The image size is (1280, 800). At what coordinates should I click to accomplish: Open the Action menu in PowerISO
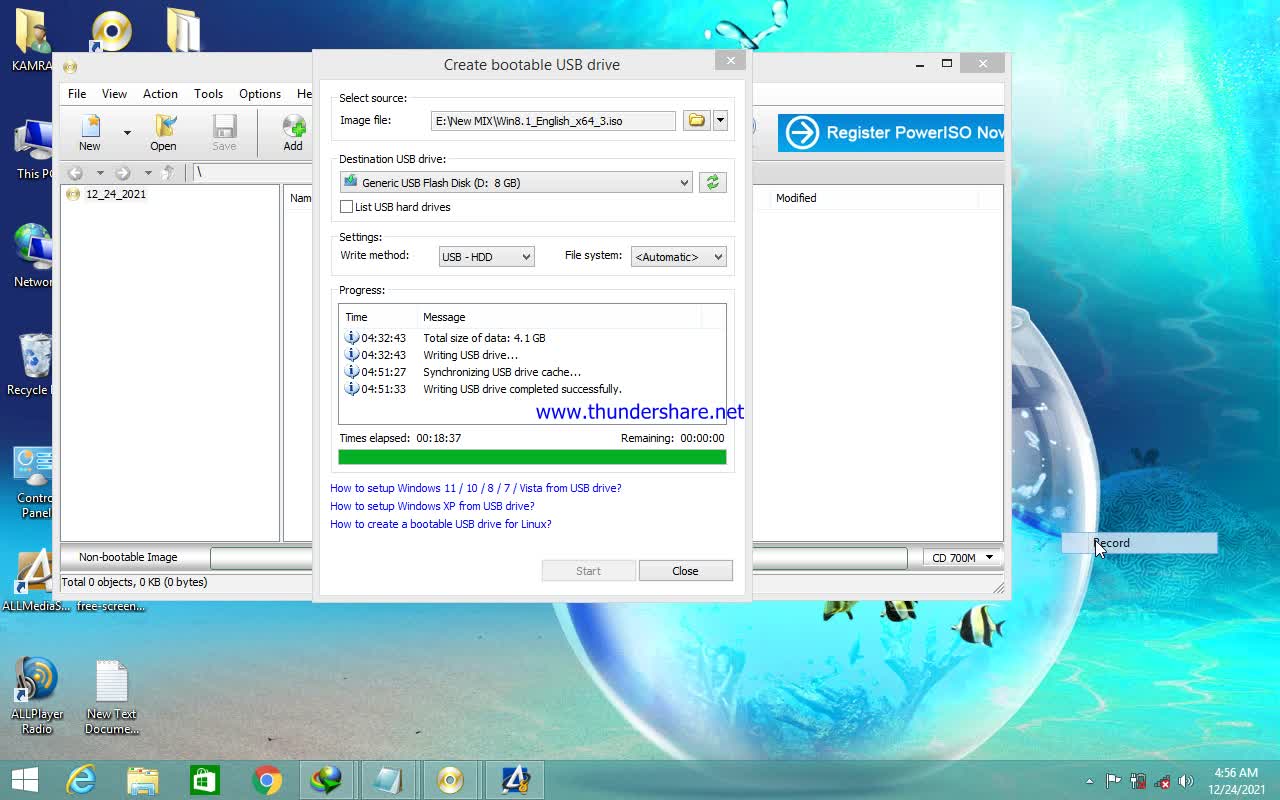pos(160,93)
